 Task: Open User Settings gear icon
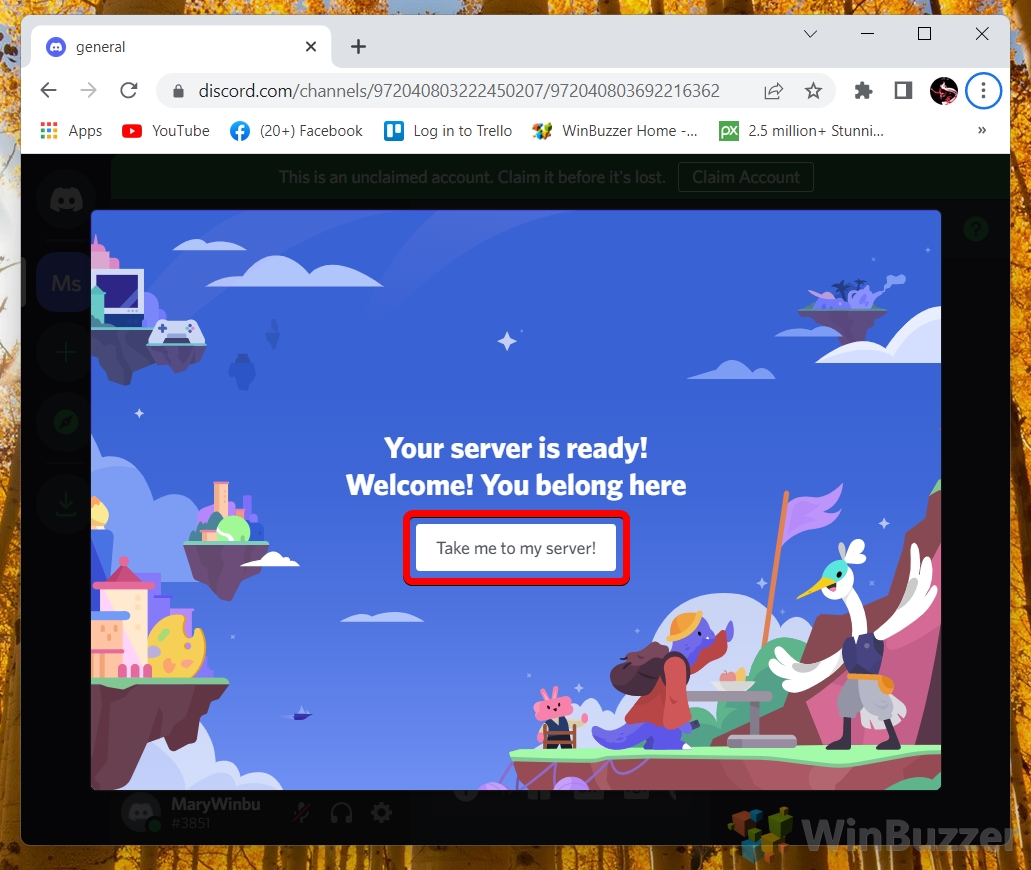click(x=381, y=813)
